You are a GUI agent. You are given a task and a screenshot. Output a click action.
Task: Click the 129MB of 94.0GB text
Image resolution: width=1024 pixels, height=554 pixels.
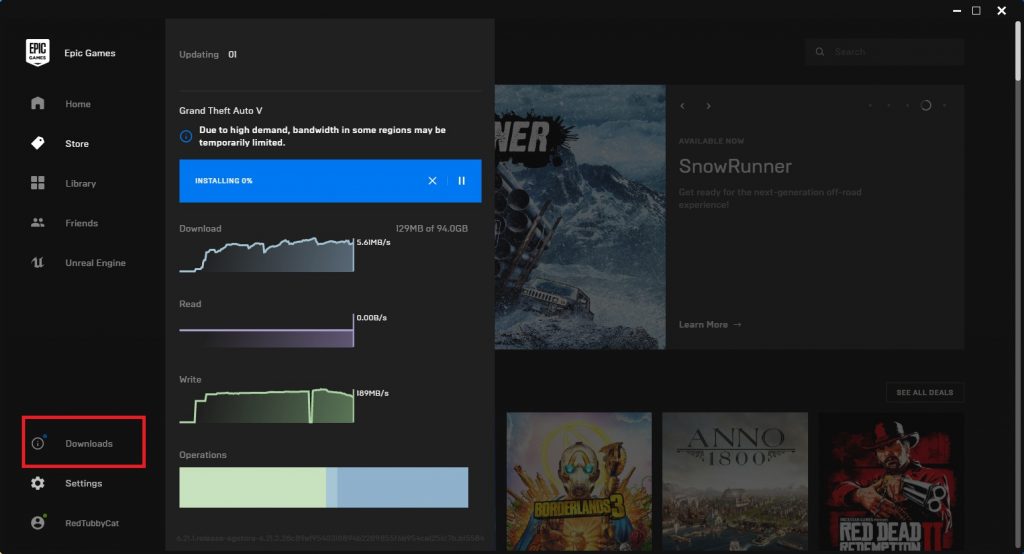432,229
